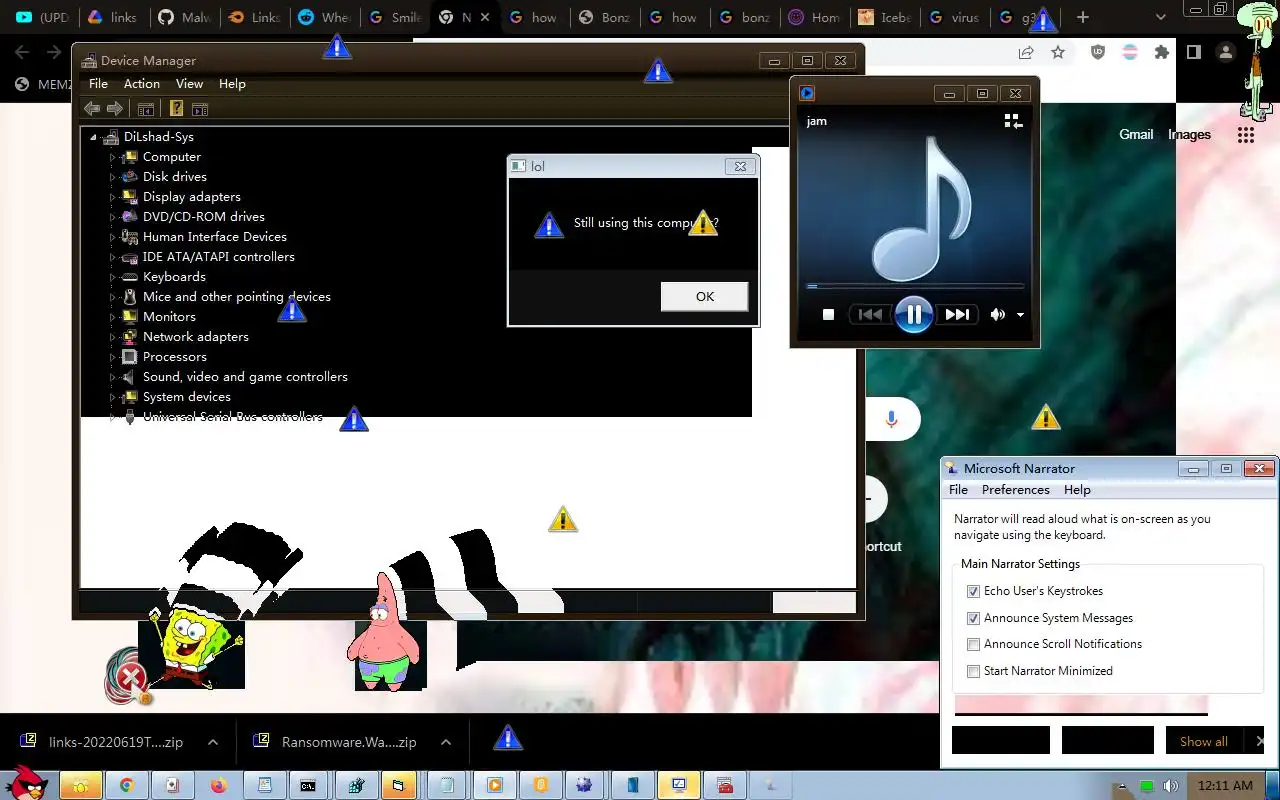This screenshot has width=1280, height=800.
Task: Enable Announce Scroll Notifications checkbox
Action: coord(973,645)
